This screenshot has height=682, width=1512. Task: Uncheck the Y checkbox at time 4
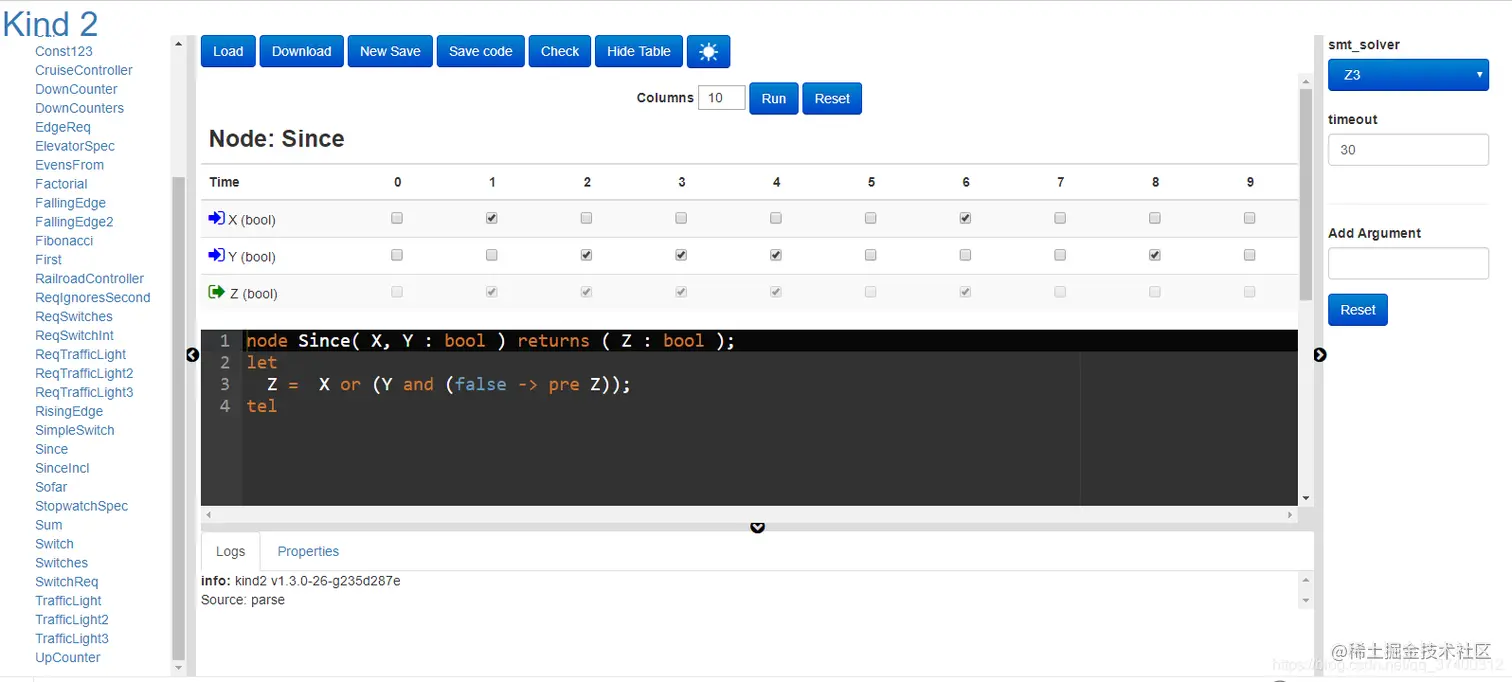(x=776, y=255)
